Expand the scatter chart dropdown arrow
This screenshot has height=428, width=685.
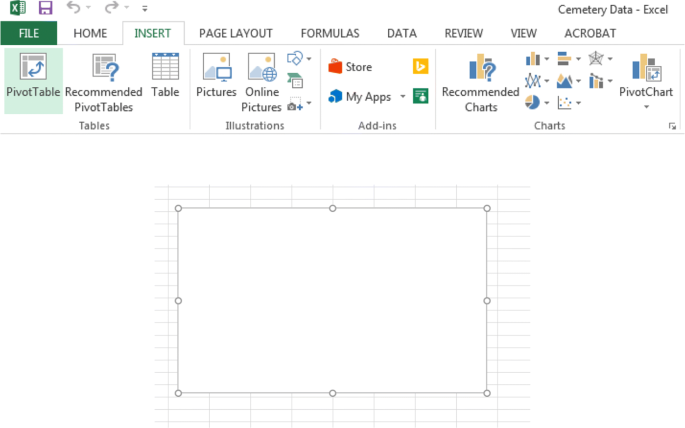pos(578,103)
